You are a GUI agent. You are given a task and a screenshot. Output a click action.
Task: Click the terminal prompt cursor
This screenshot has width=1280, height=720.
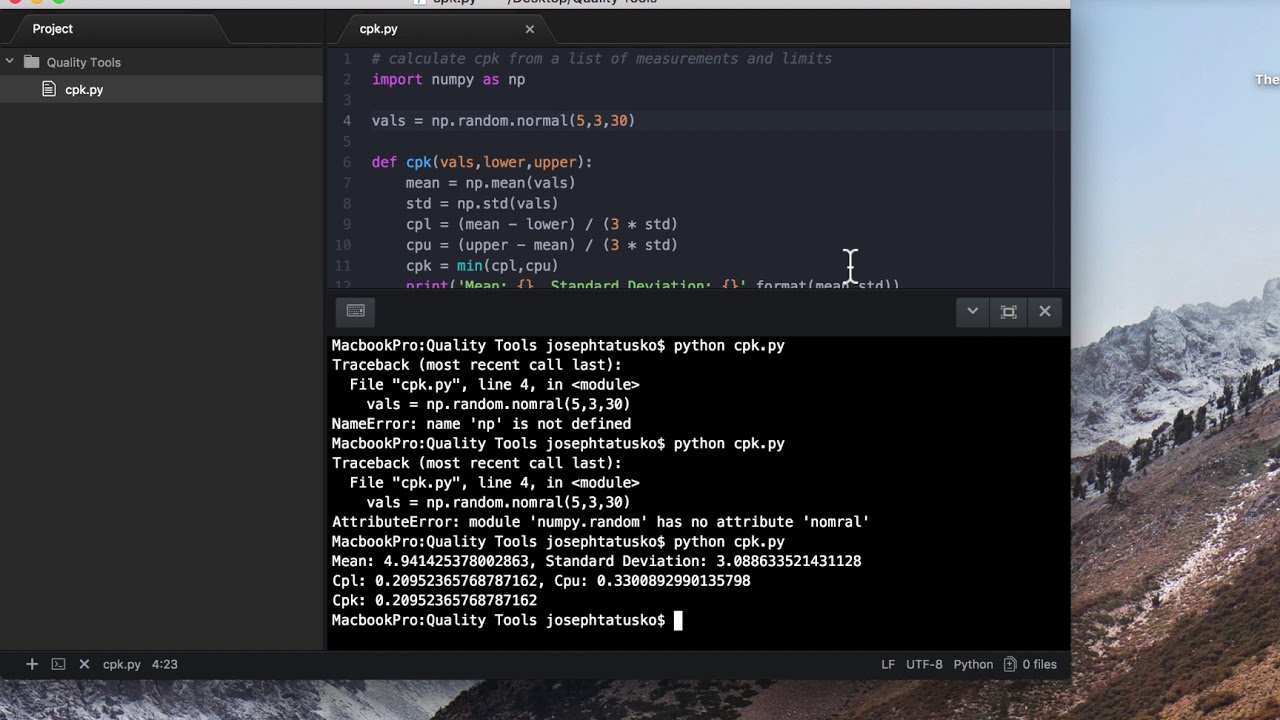[x=678, y=621]
